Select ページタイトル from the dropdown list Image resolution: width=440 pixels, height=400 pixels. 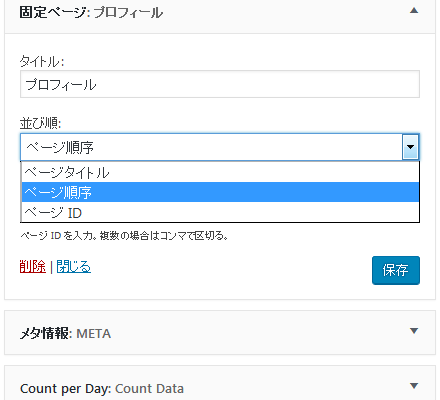click(x=220, y=172)
